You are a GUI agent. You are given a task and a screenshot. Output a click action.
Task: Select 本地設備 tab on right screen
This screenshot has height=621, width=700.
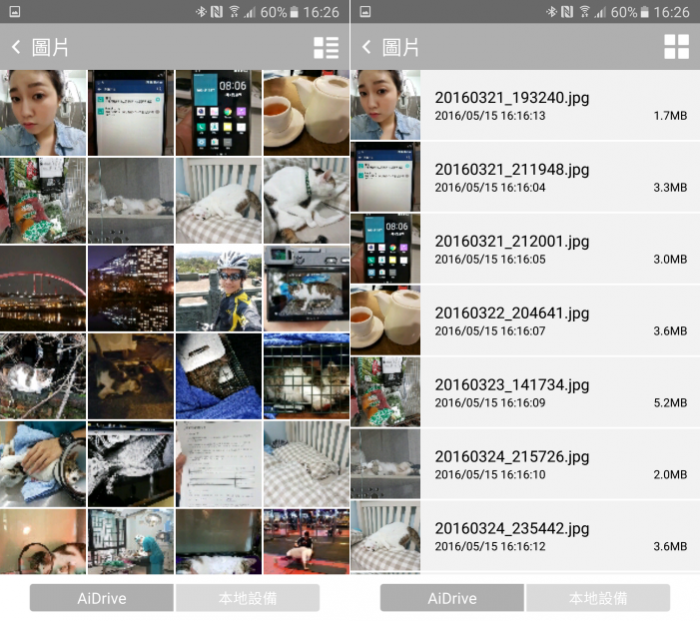(598, 598)
